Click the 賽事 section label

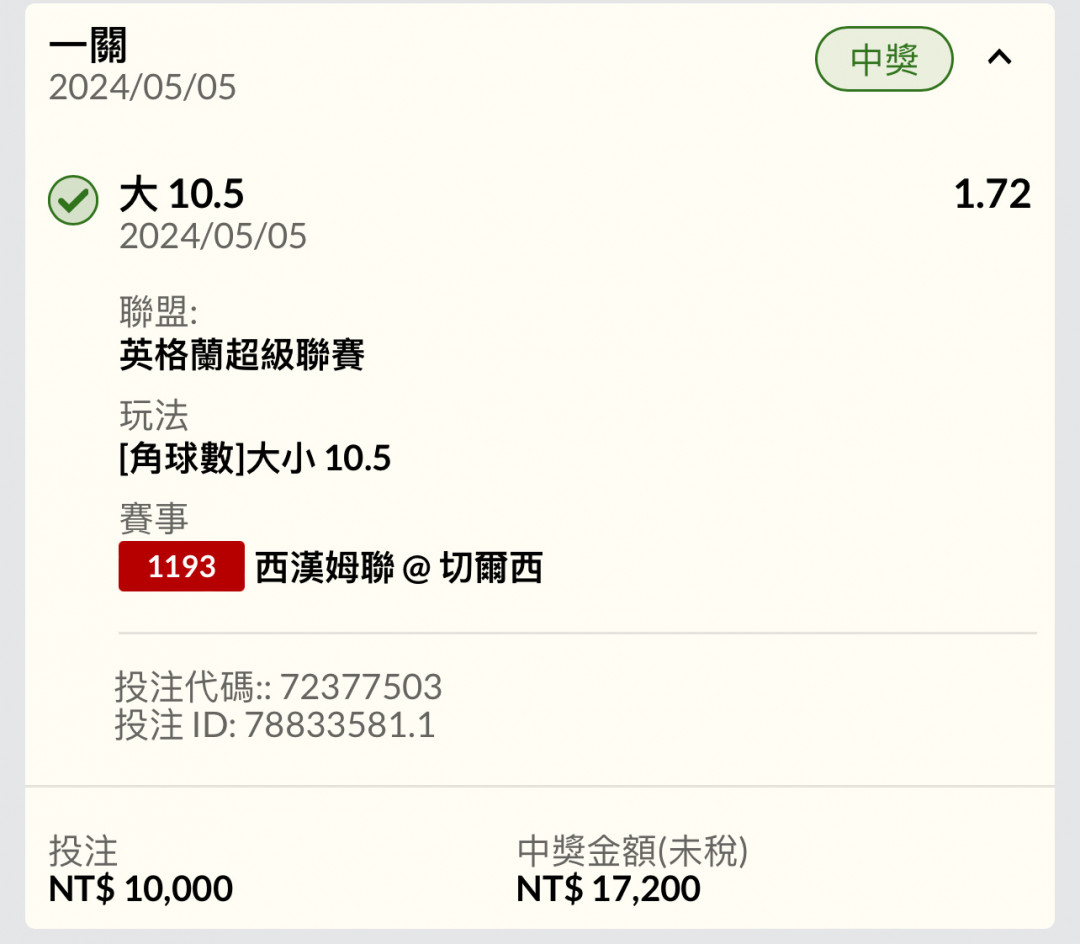coord(154,518)
